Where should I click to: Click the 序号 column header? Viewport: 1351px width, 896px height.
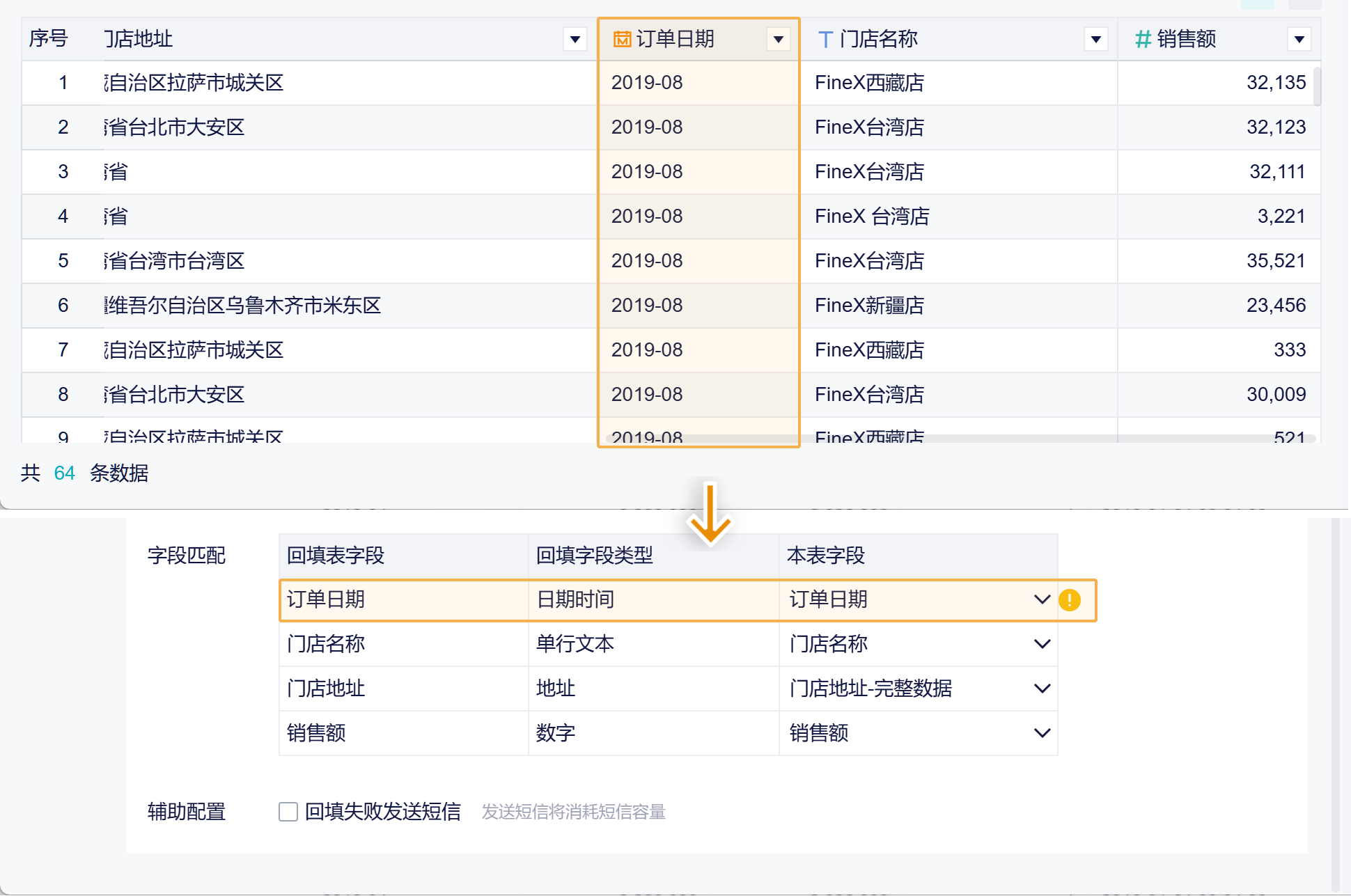49,39
